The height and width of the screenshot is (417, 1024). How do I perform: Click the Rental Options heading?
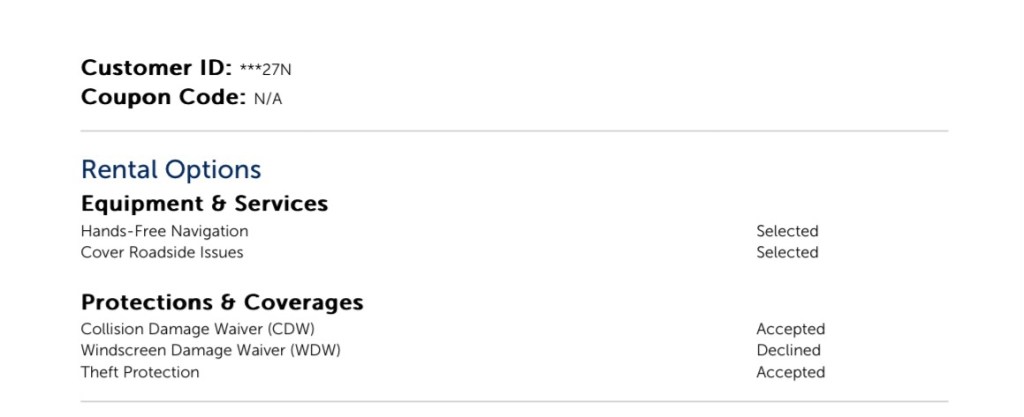tap(171, 170)
